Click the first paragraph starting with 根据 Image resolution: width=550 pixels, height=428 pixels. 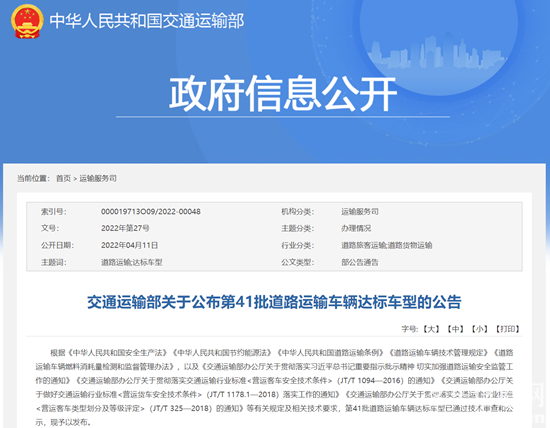click(x=274, y=387)
